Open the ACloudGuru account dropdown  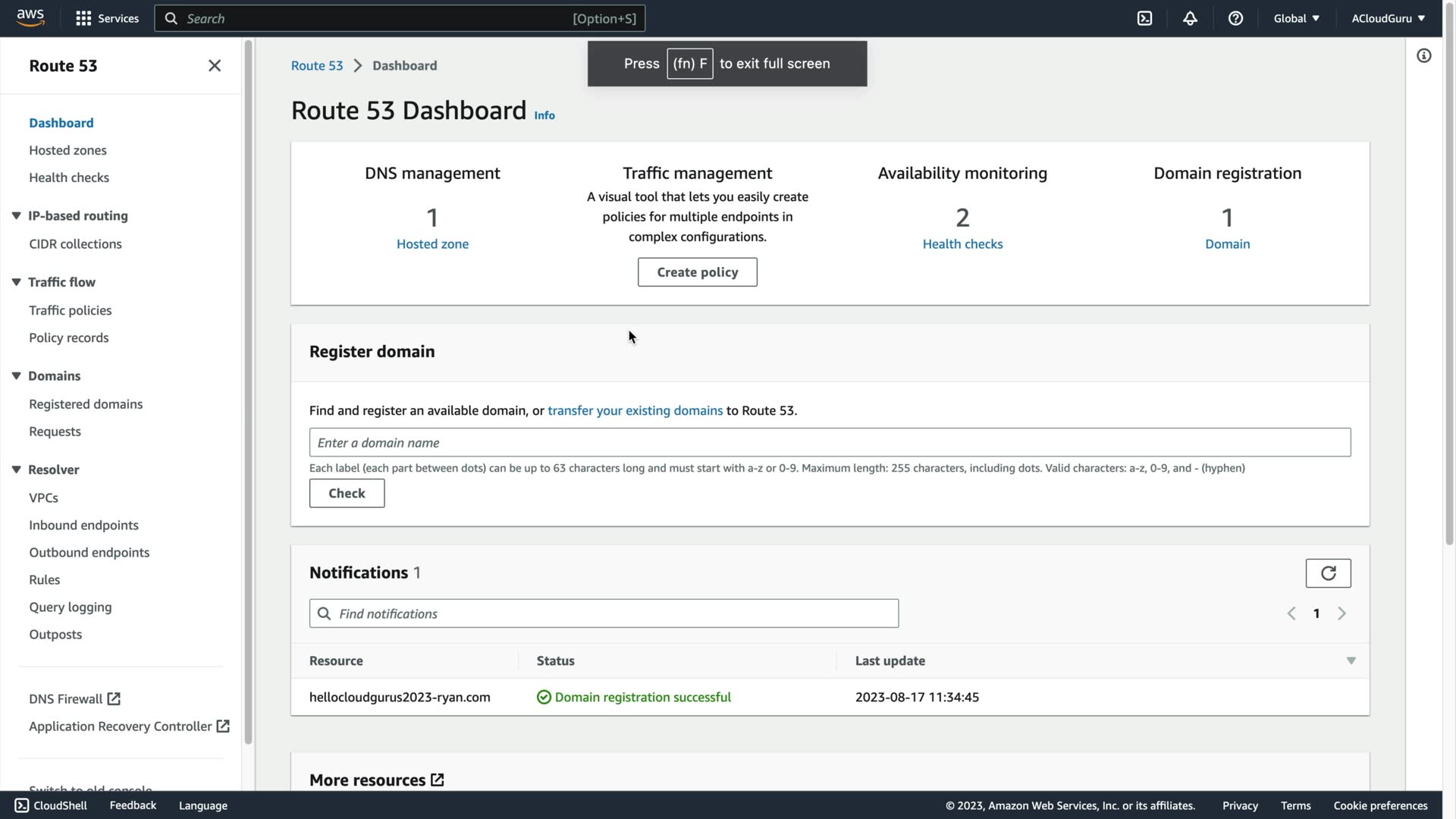click(x=1387, y=18)
